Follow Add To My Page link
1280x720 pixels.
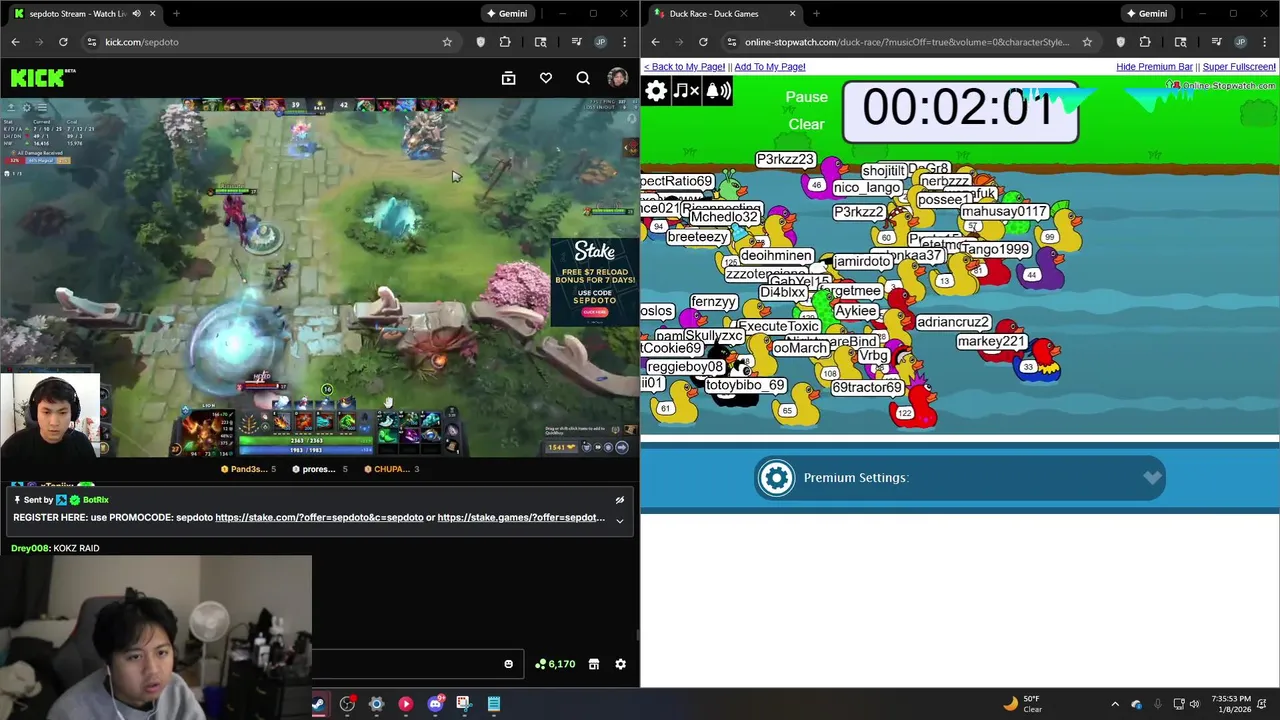tap(770, 67)
